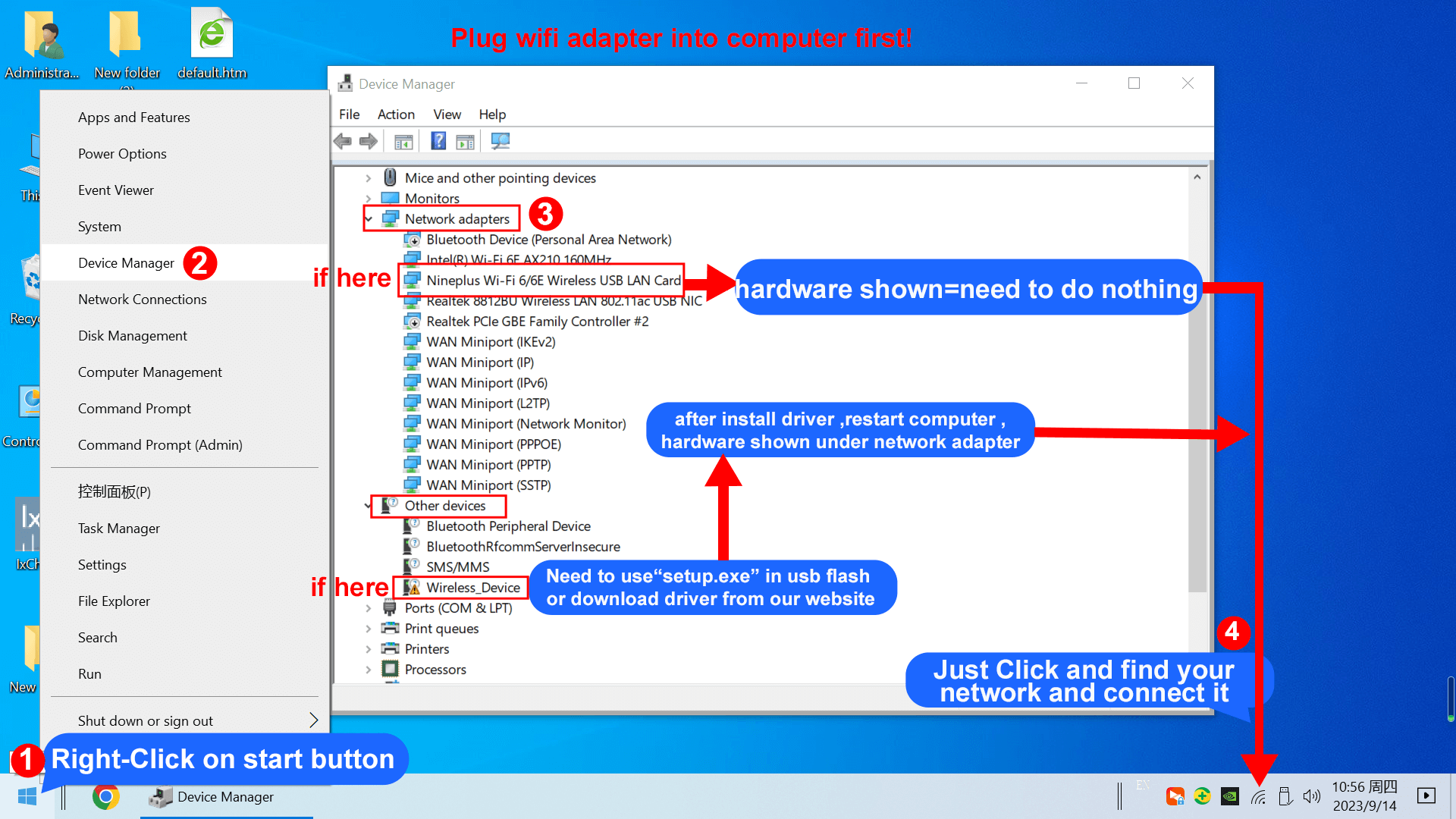Click the Windows Start button
This screenshot has height=819, width=1456.
coord(27,796)
